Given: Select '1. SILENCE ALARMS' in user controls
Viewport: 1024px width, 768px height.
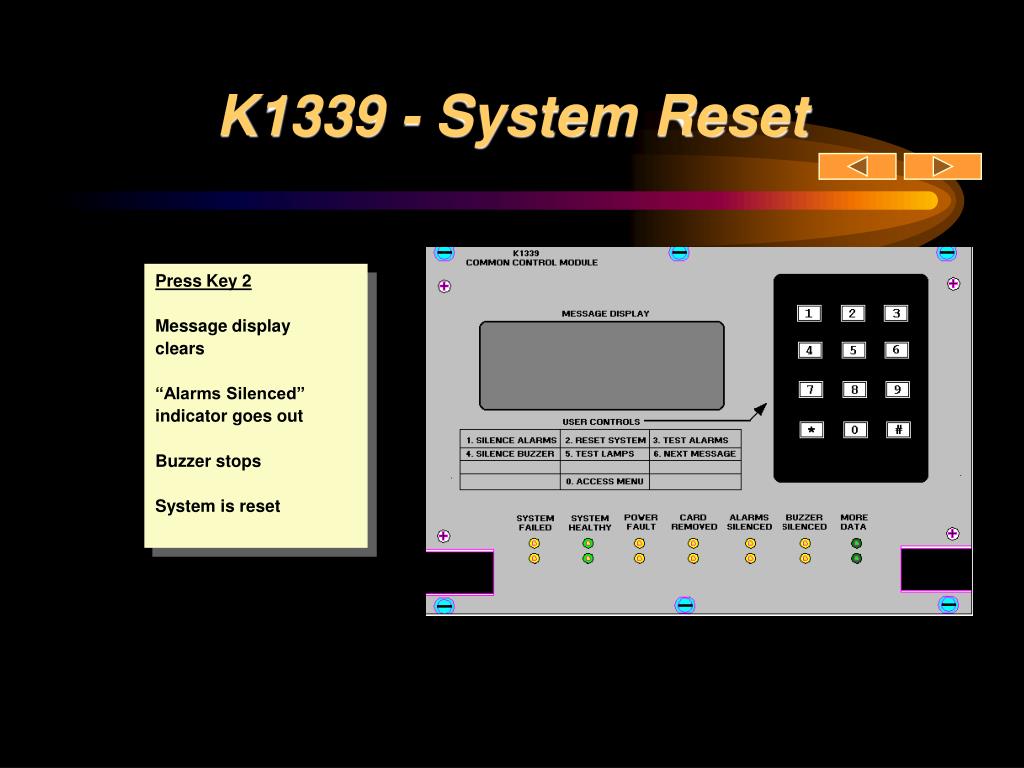Looking at the screenshot, I should point(511,440).
